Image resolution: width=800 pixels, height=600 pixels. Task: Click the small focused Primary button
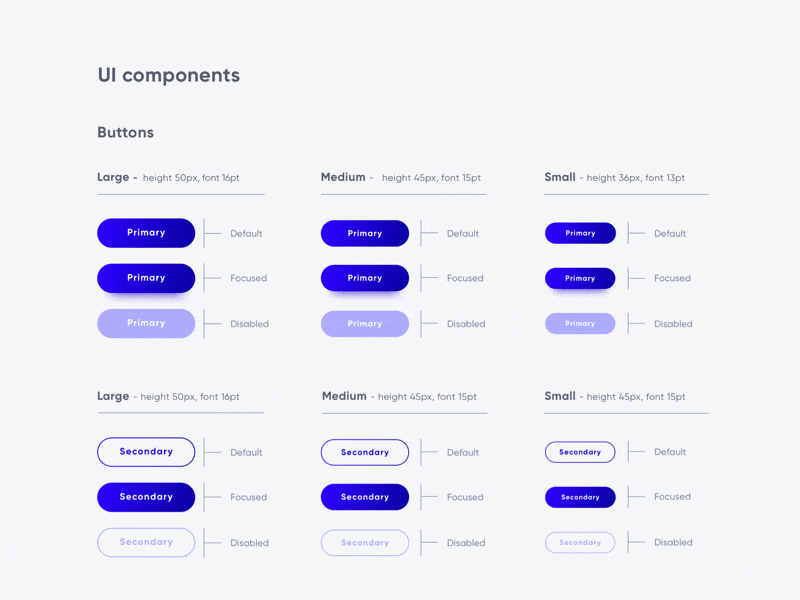click(x=580, y=278)
